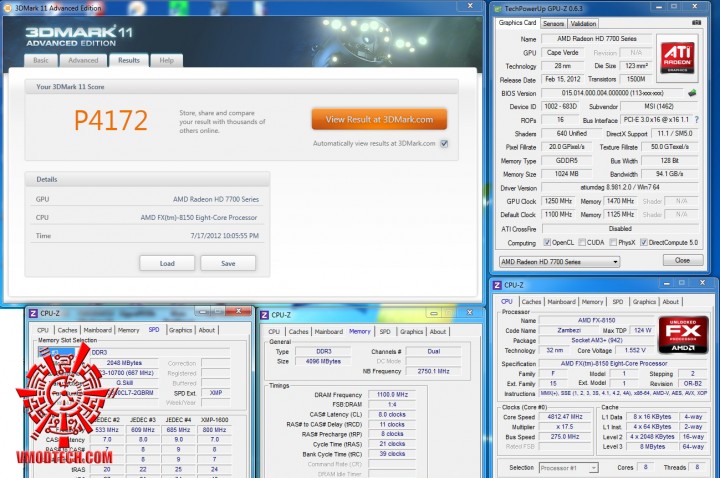
Task: Click AMD FX-8150 Eight-Core Processor detail row
Action: tap(147, 217)
